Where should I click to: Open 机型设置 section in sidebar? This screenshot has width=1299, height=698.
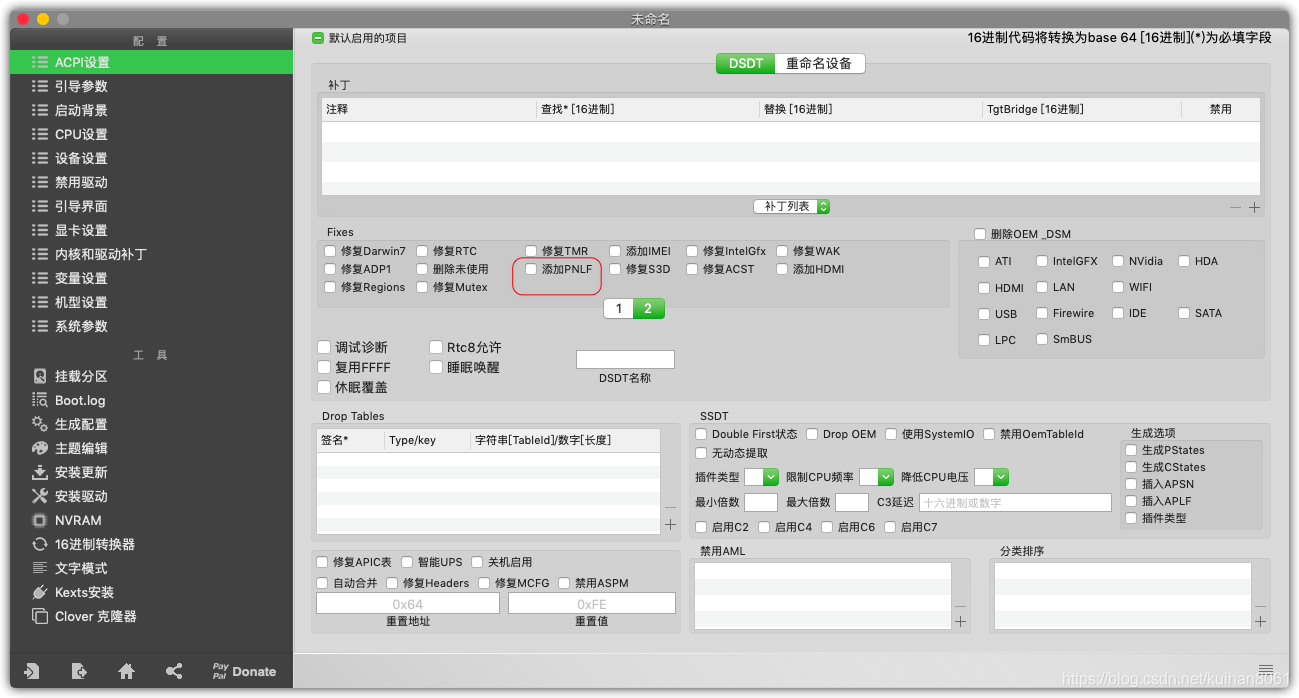(x=151, y=302)
